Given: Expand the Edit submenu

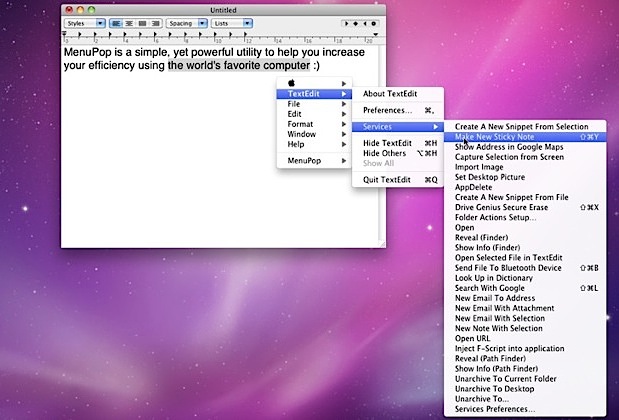Looking at the screenshot, I should [314, 114].
